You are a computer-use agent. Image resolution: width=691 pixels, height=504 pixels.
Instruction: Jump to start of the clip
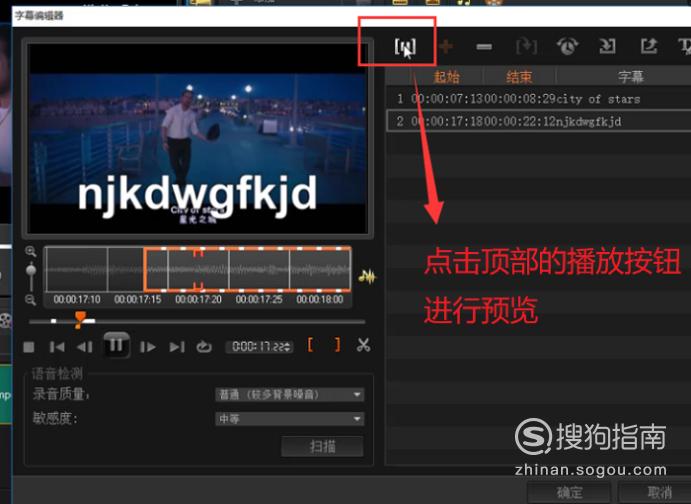point(57,347)
